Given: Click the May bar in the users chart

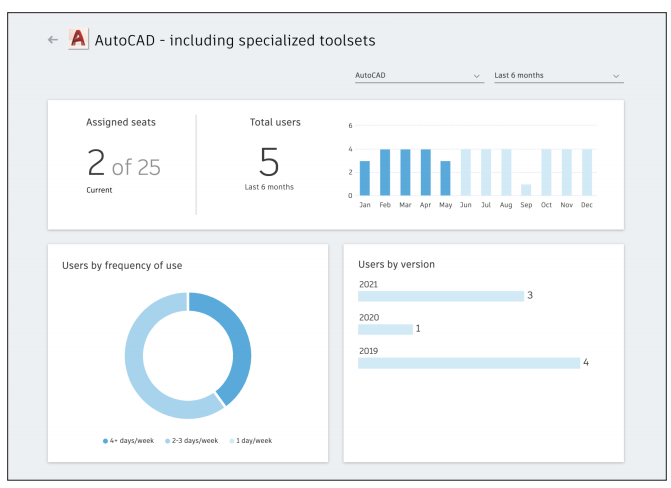Looking at the screenshot, I should click(445, 178).
